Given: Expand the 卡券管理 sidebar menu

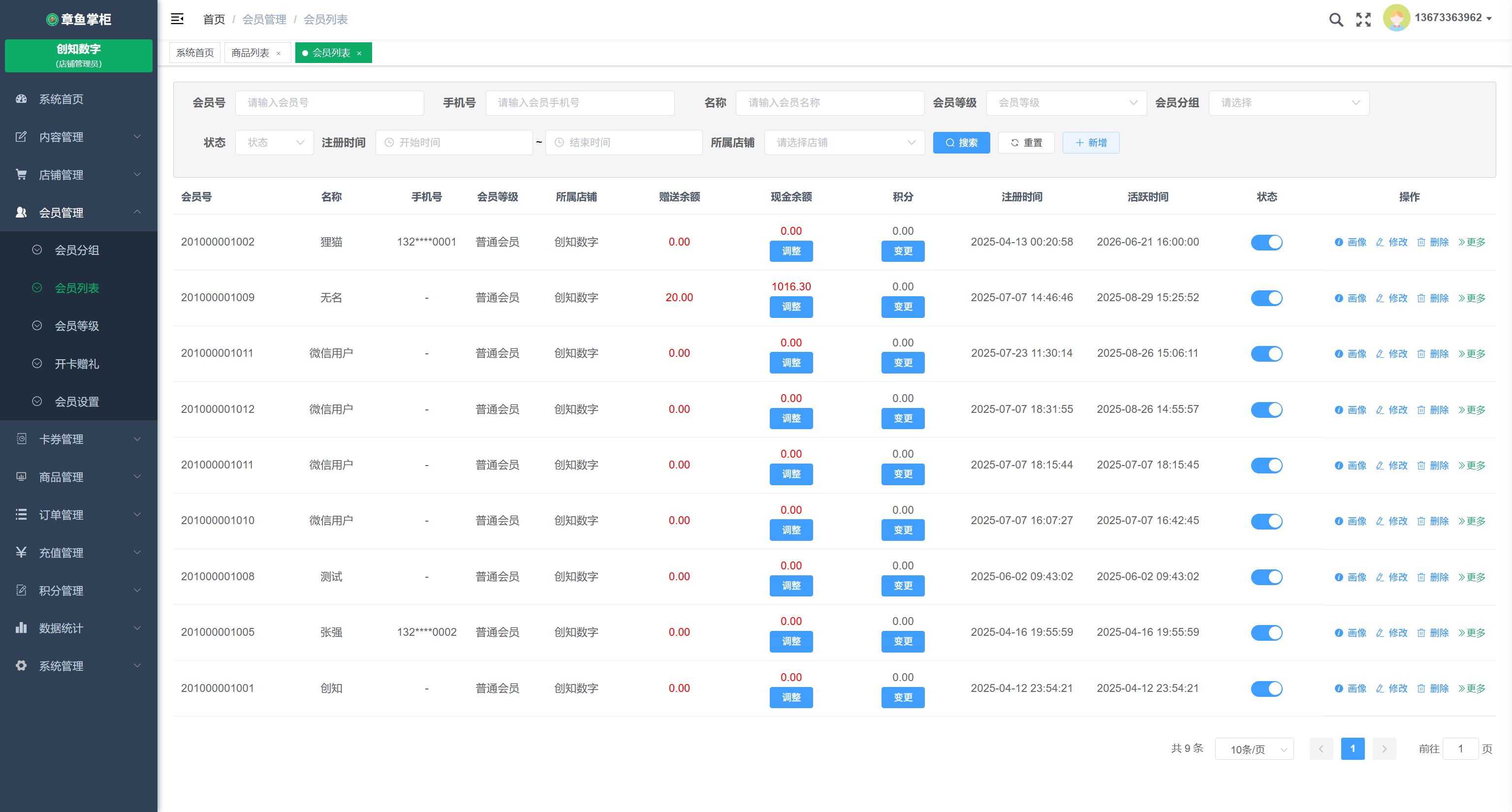Looking at the screenshot, I should pos(79,439).
